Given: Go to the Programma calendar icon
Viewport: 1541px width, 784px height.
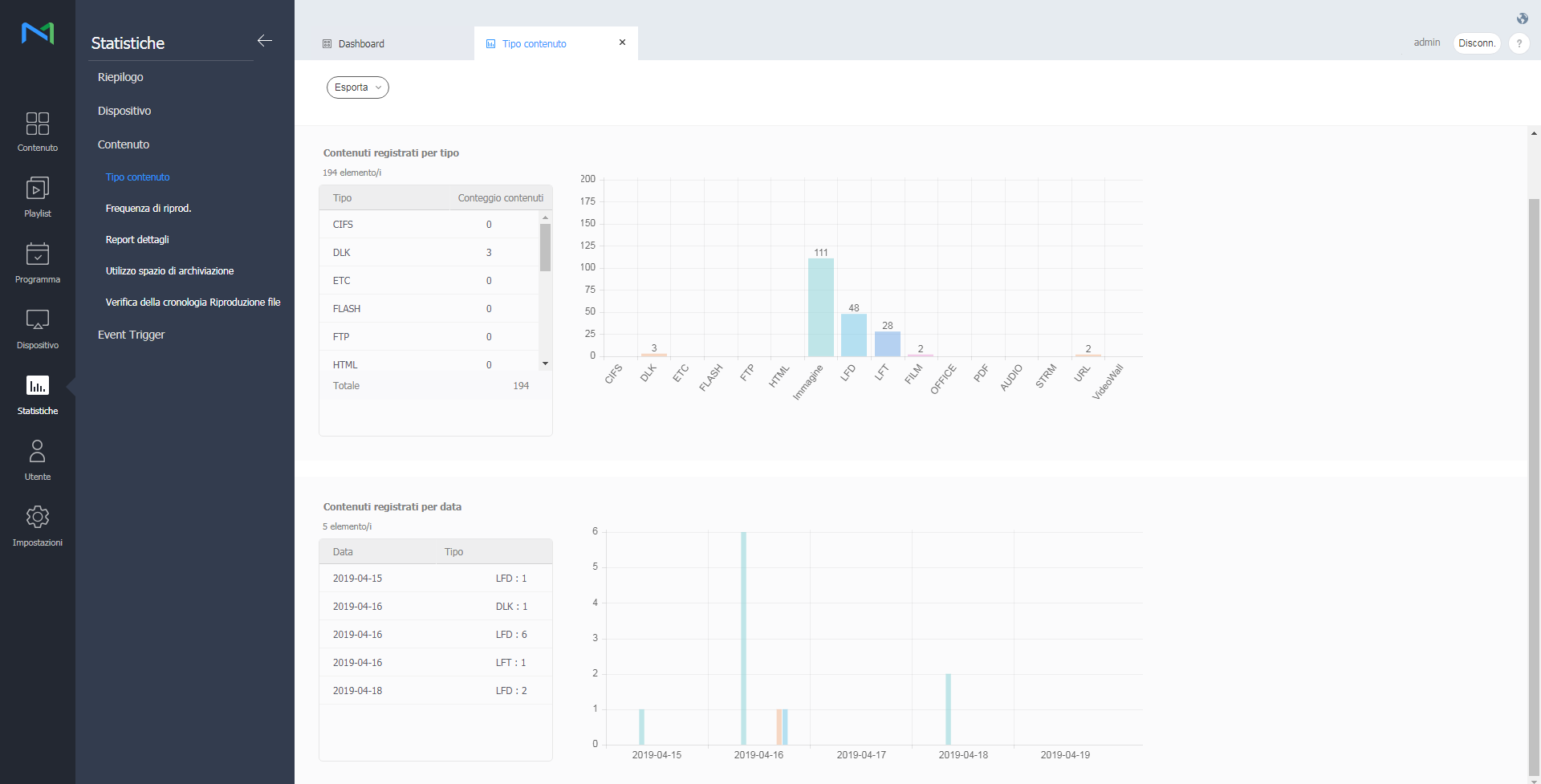Looking at the screenshot, I should 38,262.
